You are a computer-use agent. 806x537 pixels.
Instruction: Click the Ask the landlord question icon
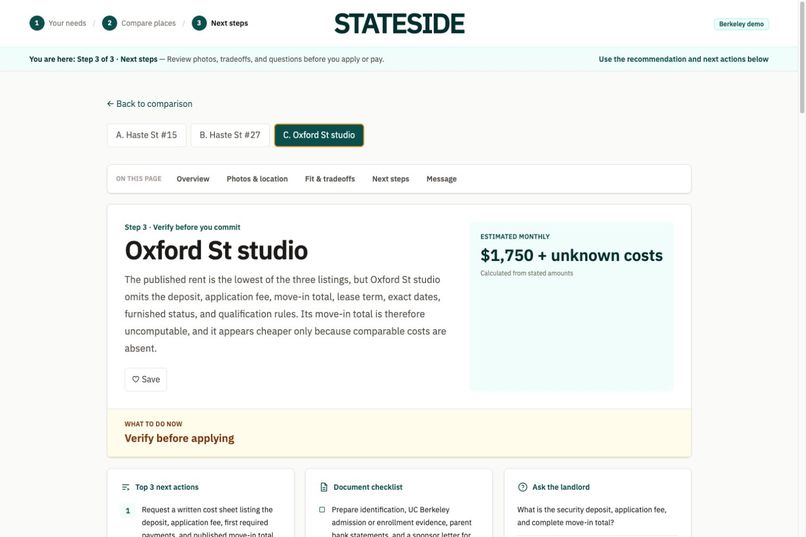[x=523, y=487]
